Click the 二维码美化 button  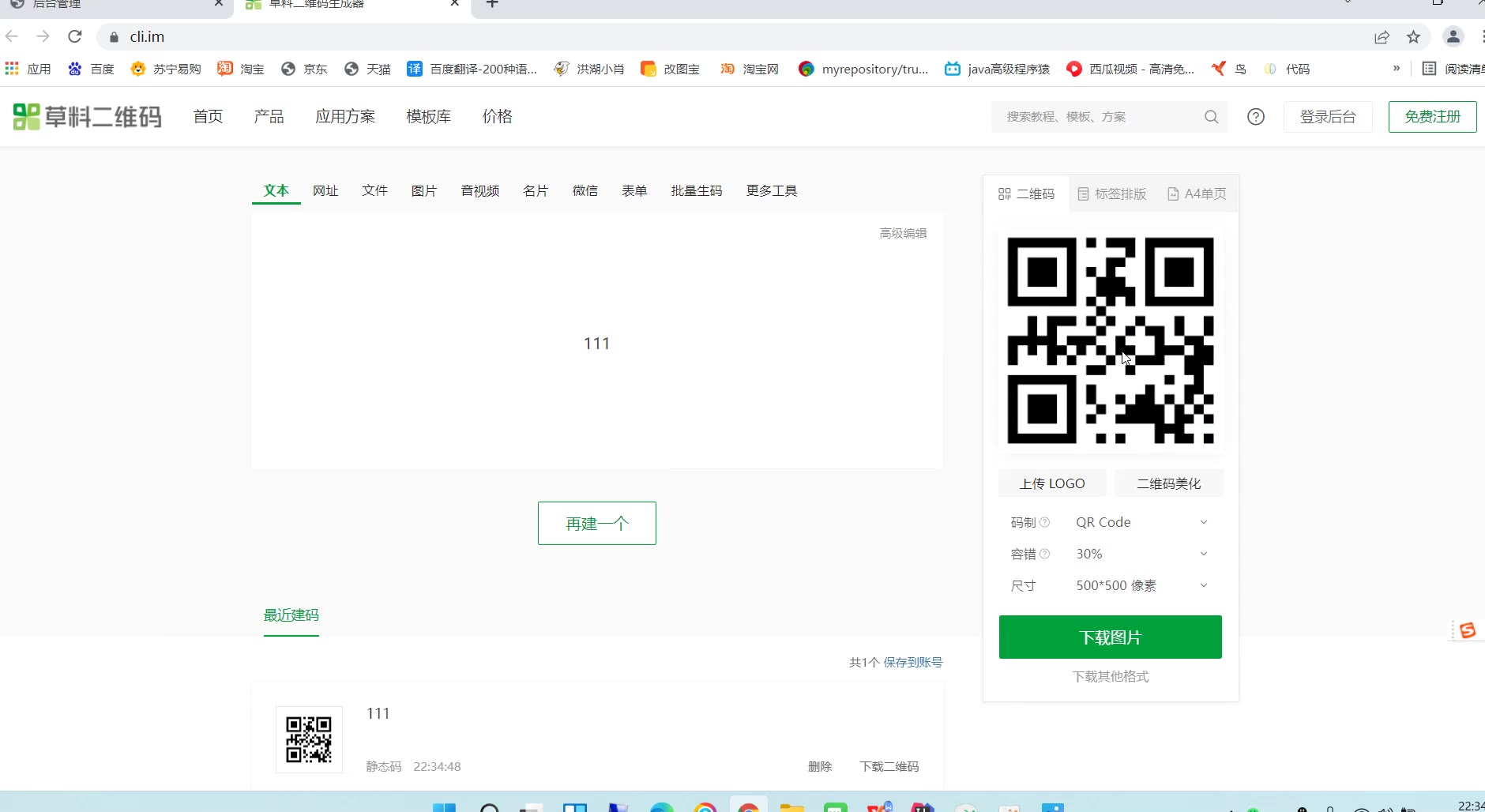point(1169,483)
